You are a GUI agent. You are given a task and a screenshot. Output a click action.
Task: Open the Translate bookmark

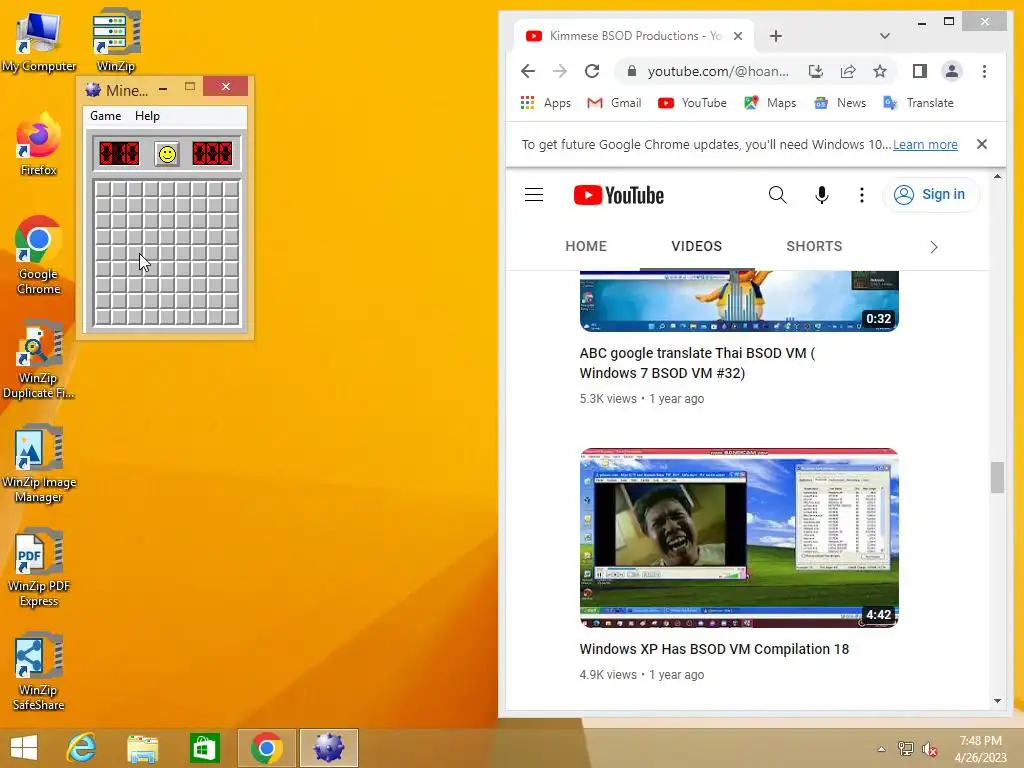tap(918, 103)
